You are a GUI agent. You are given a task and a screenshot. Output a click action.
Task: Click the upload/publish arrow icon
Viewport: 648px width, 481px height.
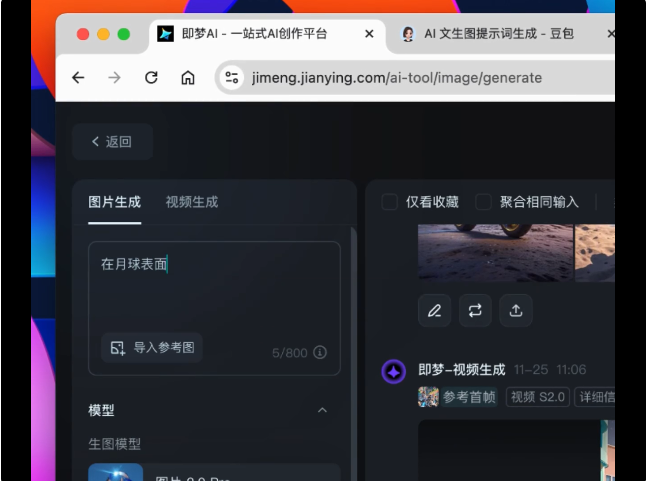click(x=516, y=310)
